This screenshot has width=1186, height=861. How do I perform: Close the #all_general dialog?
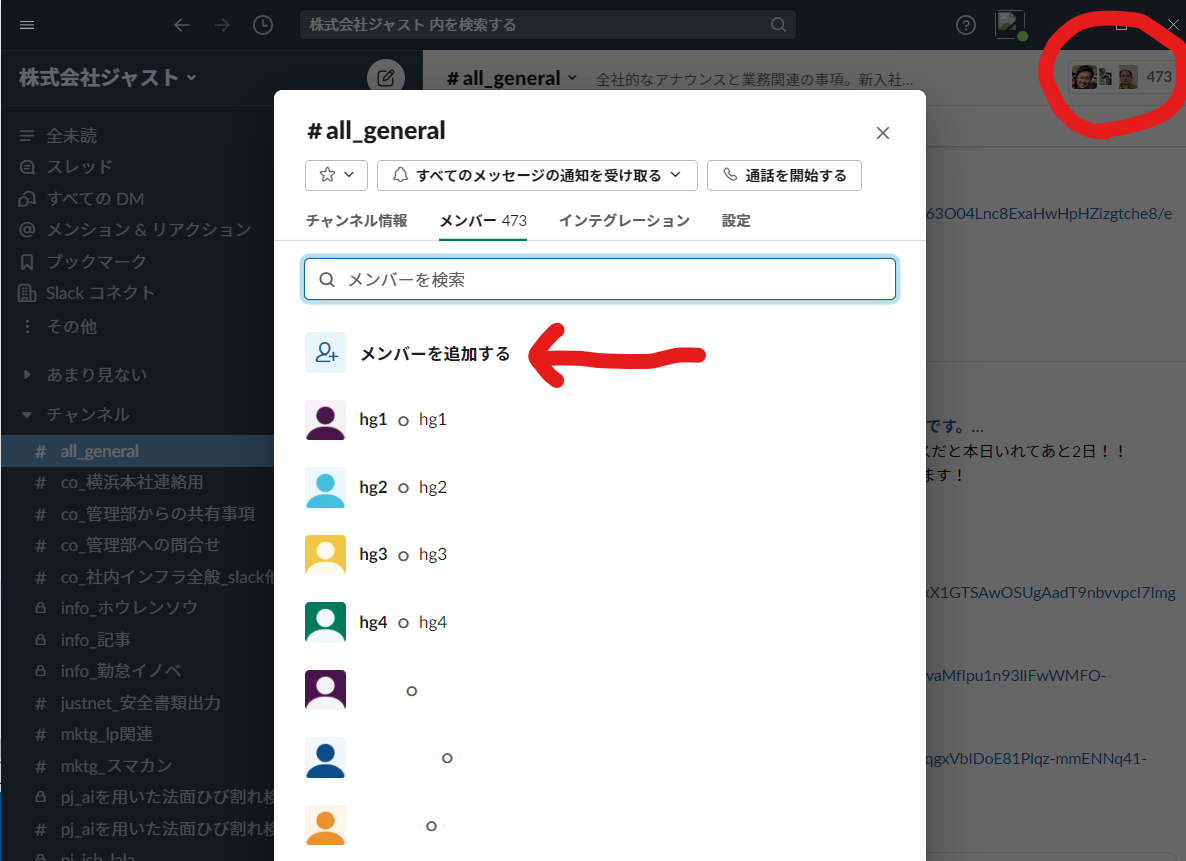[x=882, y=133]
